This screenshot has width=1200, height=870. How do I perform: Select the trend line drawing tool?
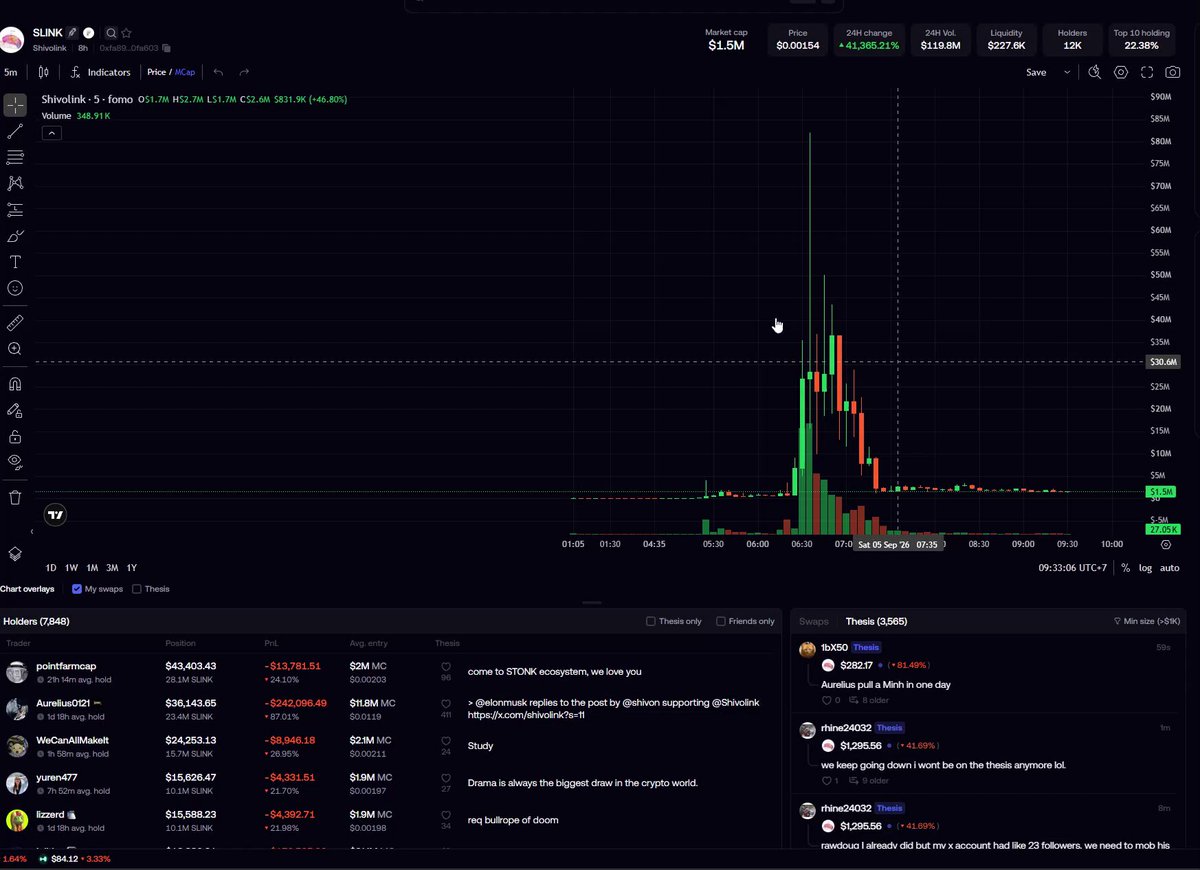coord(15,131)
